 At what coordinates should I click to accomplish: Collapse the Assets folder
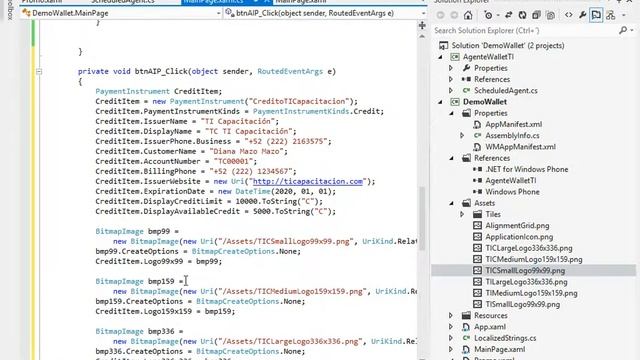451,203
